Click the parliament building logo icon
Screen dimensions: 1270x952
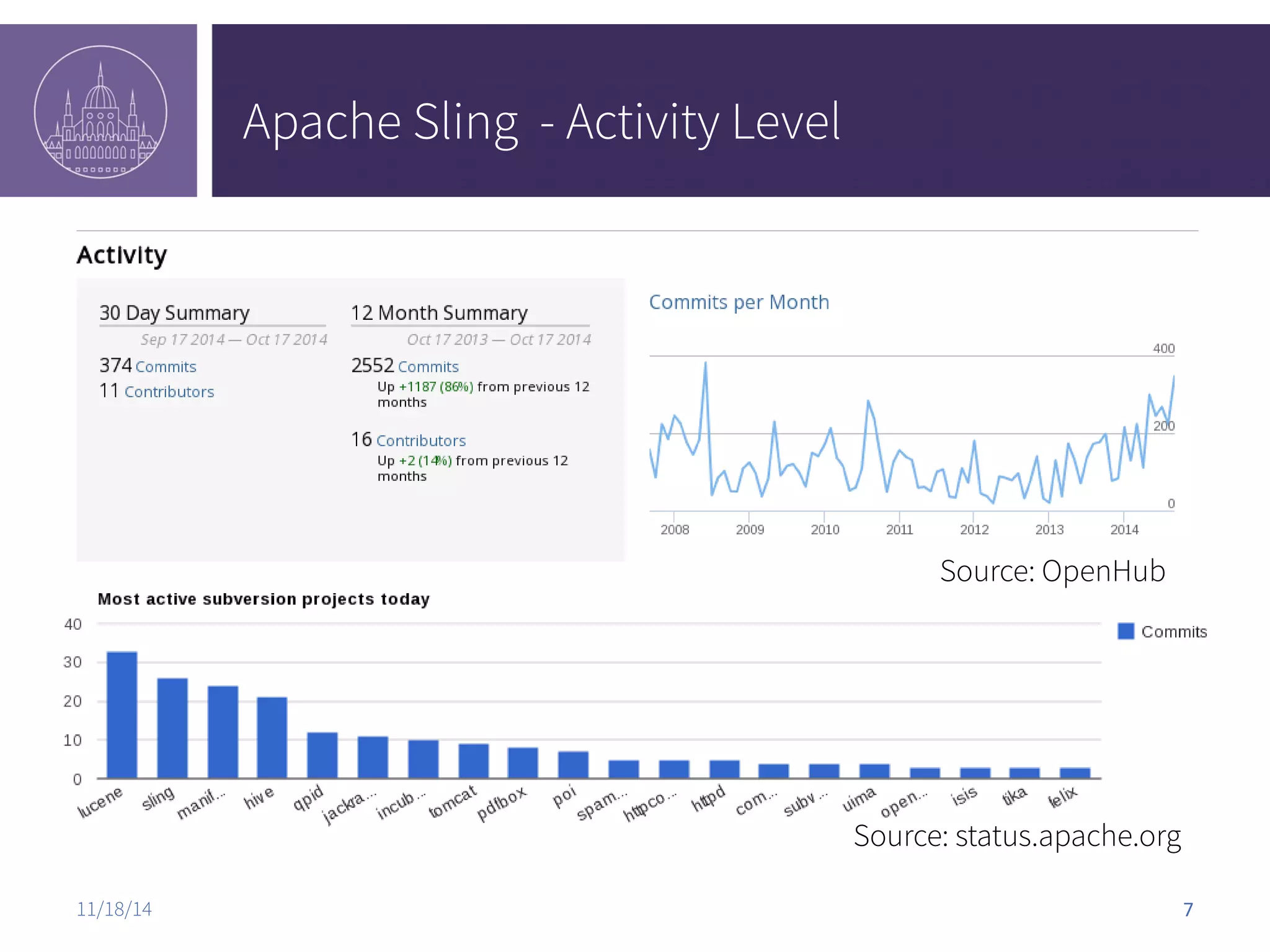(100, 112)
